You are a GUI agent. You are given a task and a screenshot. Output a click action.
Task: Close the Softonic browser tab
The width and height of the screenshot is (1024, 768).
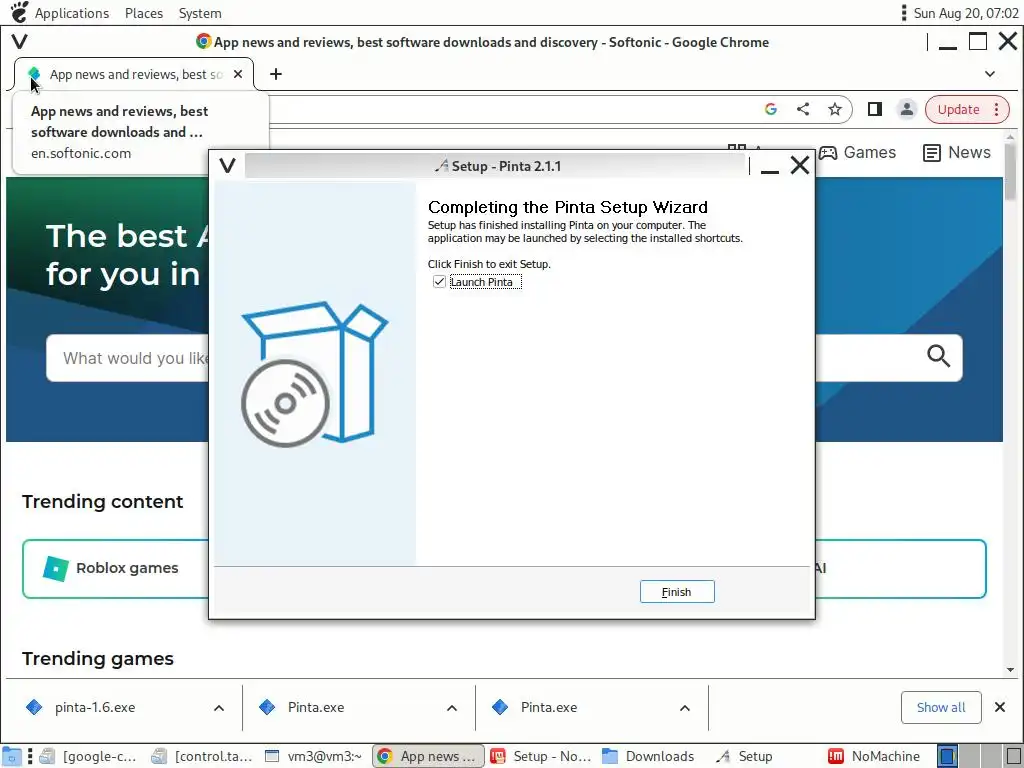238,74
